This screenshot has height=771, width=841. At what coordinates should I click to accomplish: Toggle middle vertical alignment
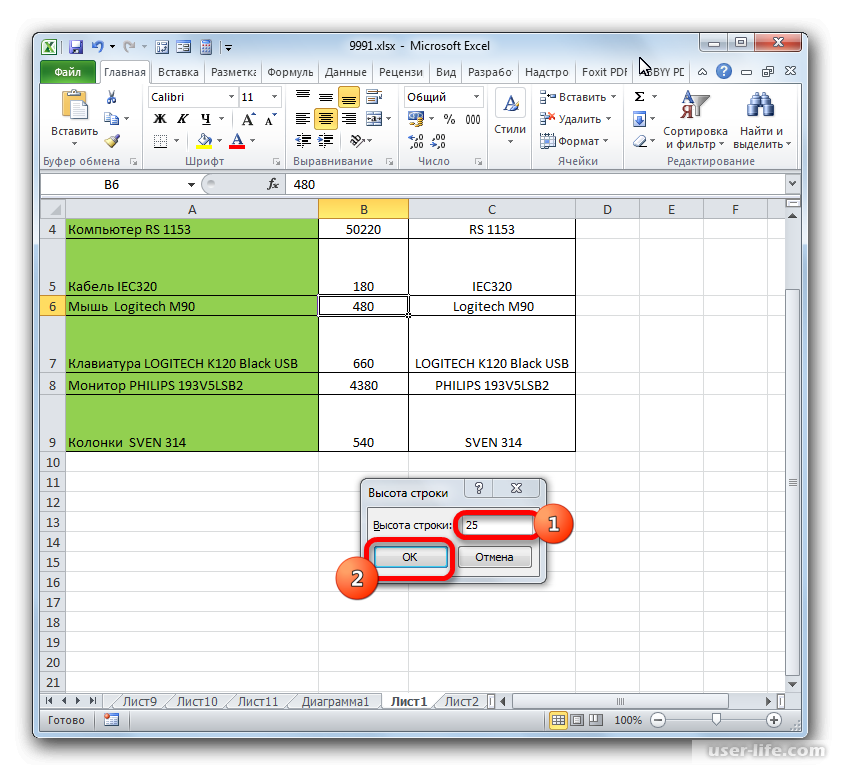[326, 97]
